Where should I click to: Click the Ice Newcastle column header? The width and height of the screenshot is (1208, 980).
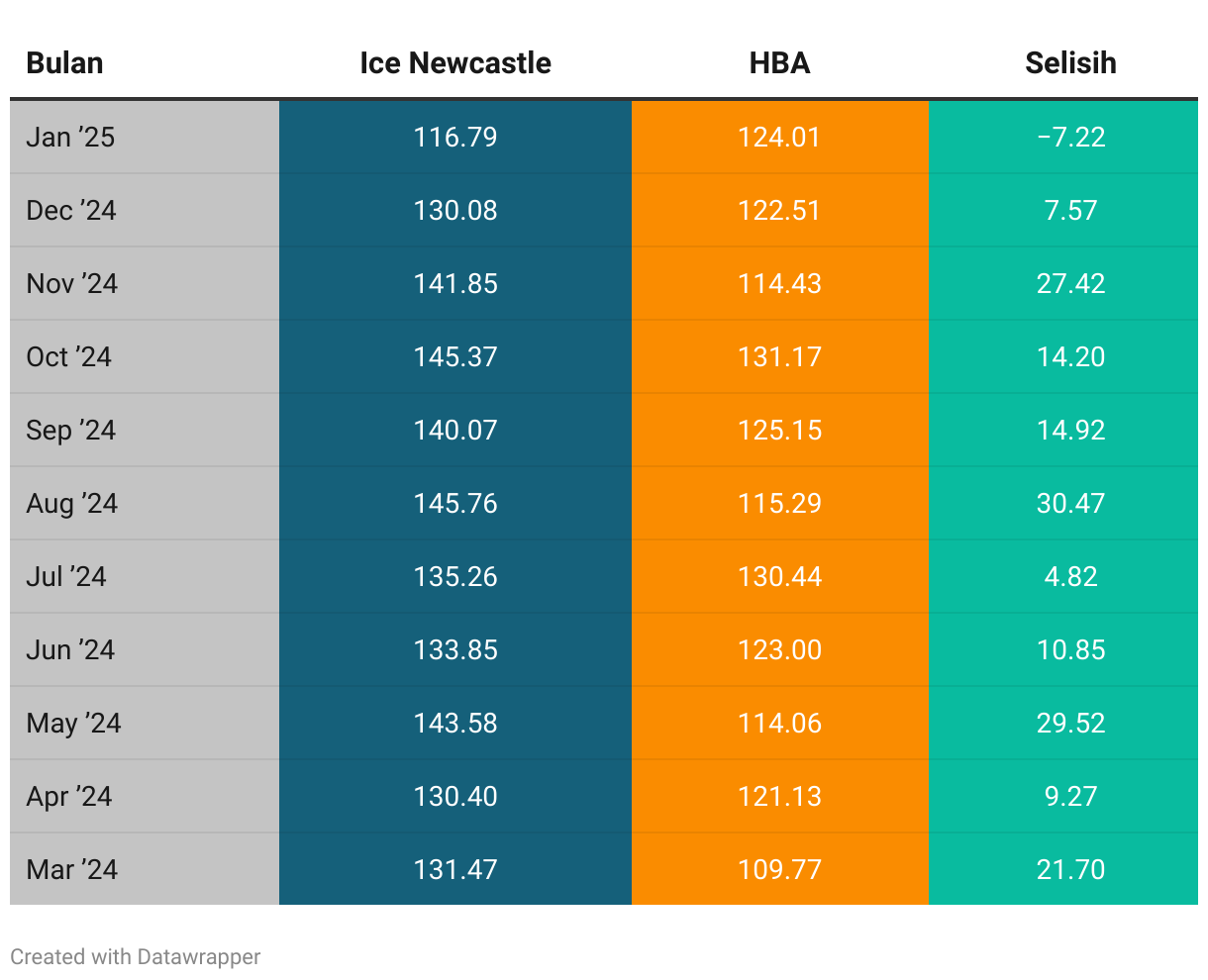click(x=455, y=63)
